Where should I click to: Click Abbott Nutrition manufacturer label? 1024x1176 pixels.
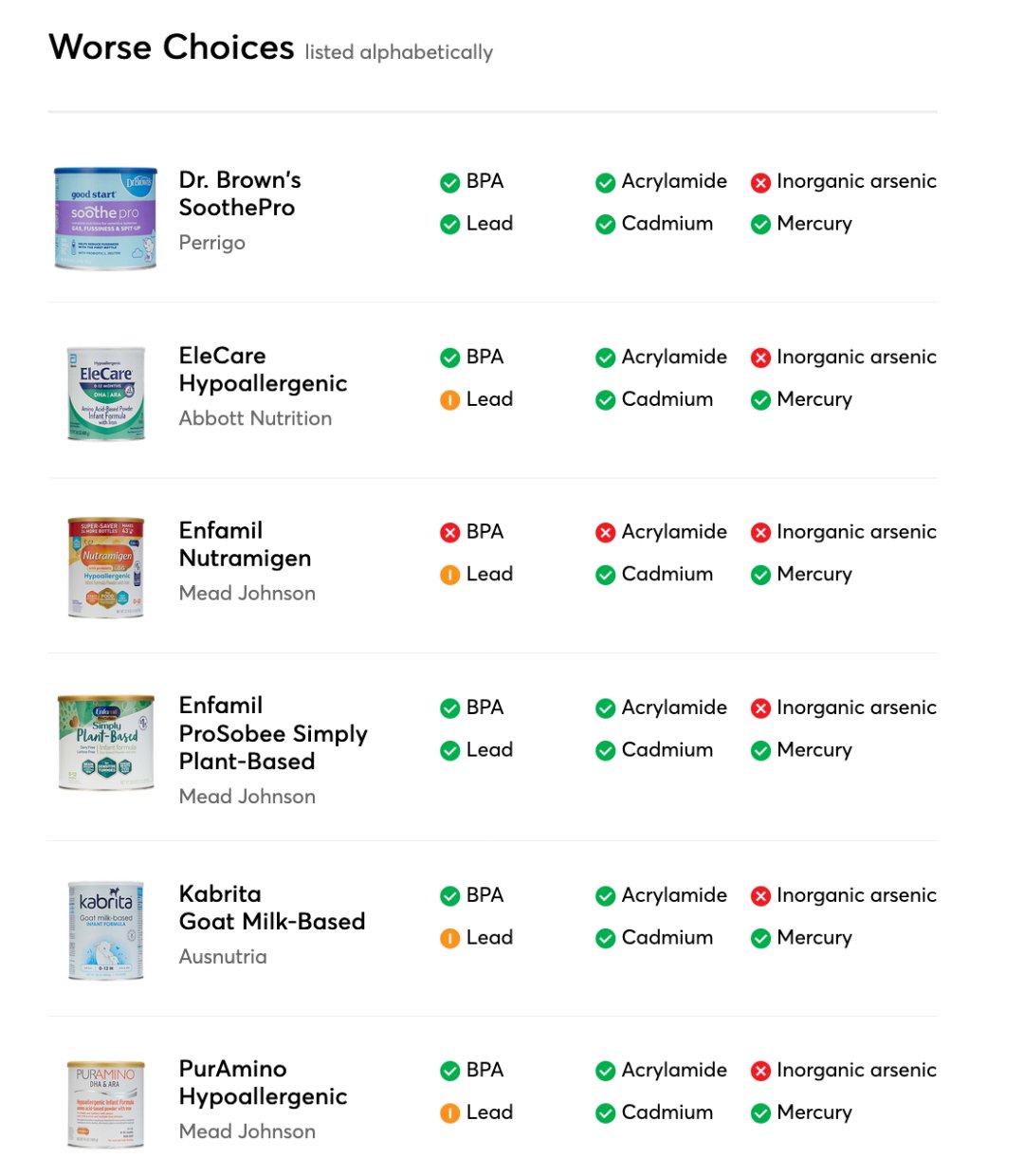[255, 418]
